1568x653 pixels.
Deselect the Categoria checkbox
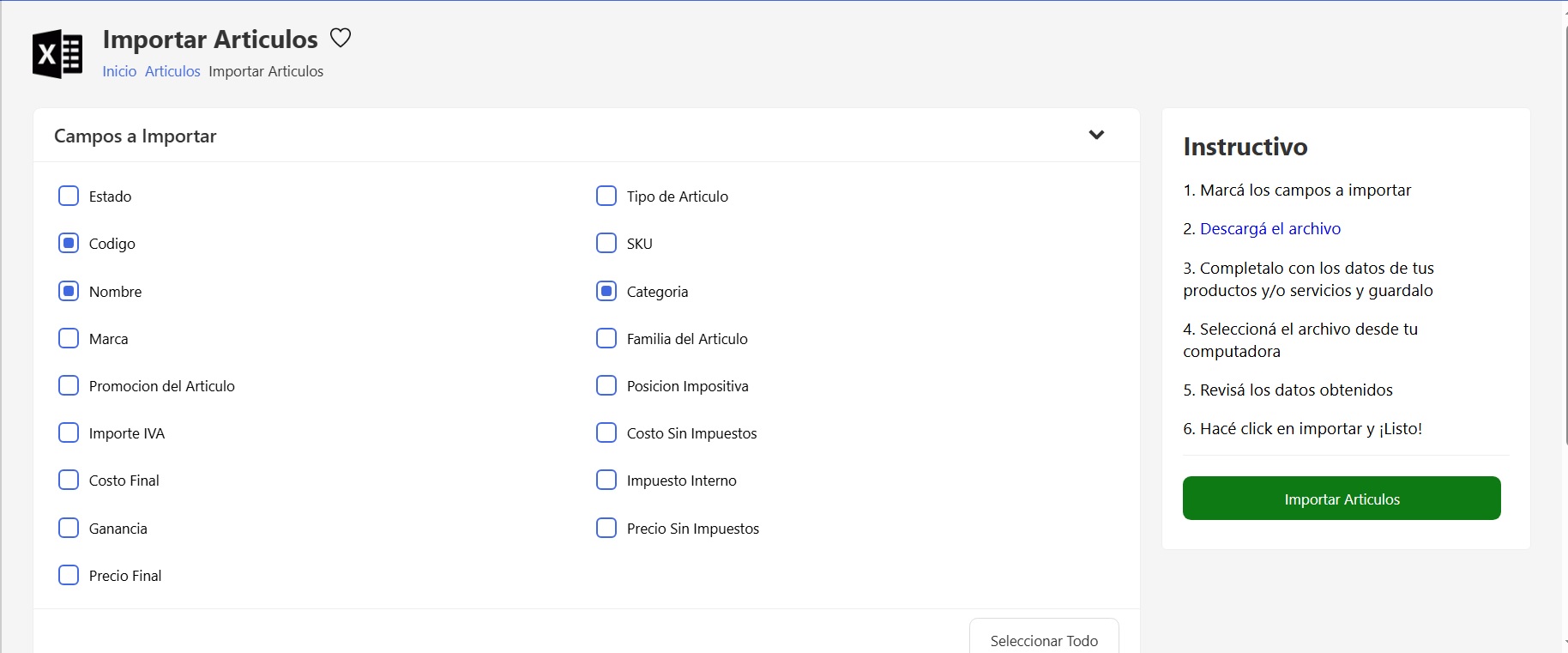[x=606, y=291]
